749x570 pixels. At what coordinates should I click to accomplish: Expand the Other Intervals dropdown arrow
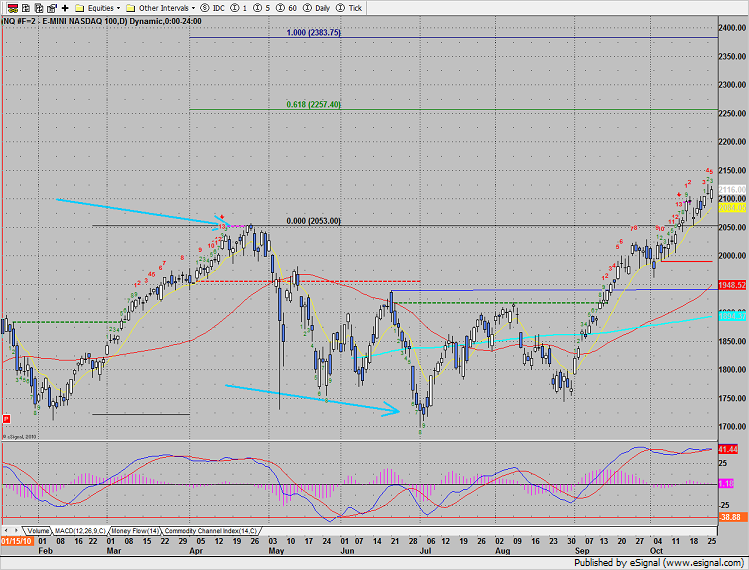pyautogui.click(x=193, y=8)
